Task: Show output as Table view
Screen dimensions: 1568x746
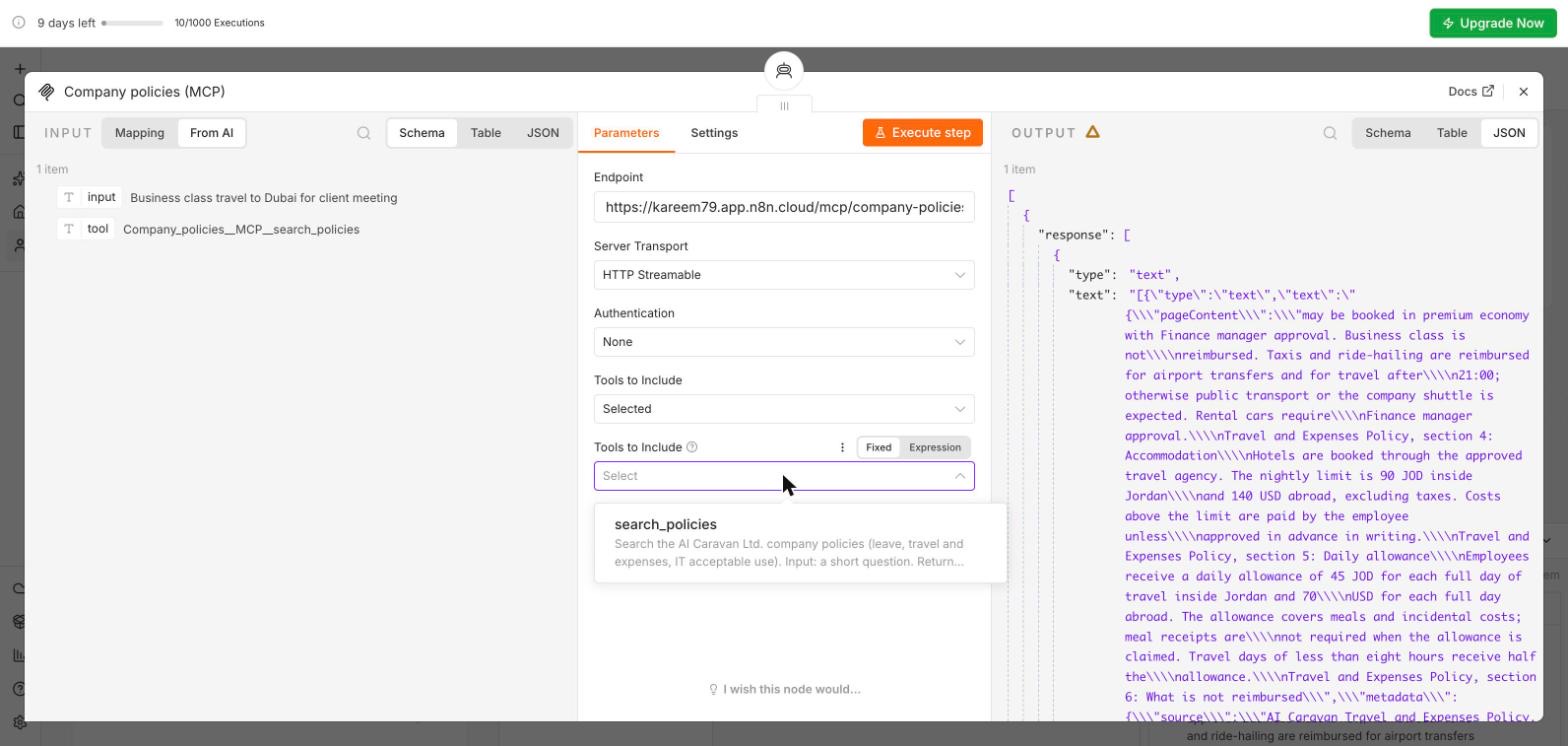Action: [x=1452, y=133]
